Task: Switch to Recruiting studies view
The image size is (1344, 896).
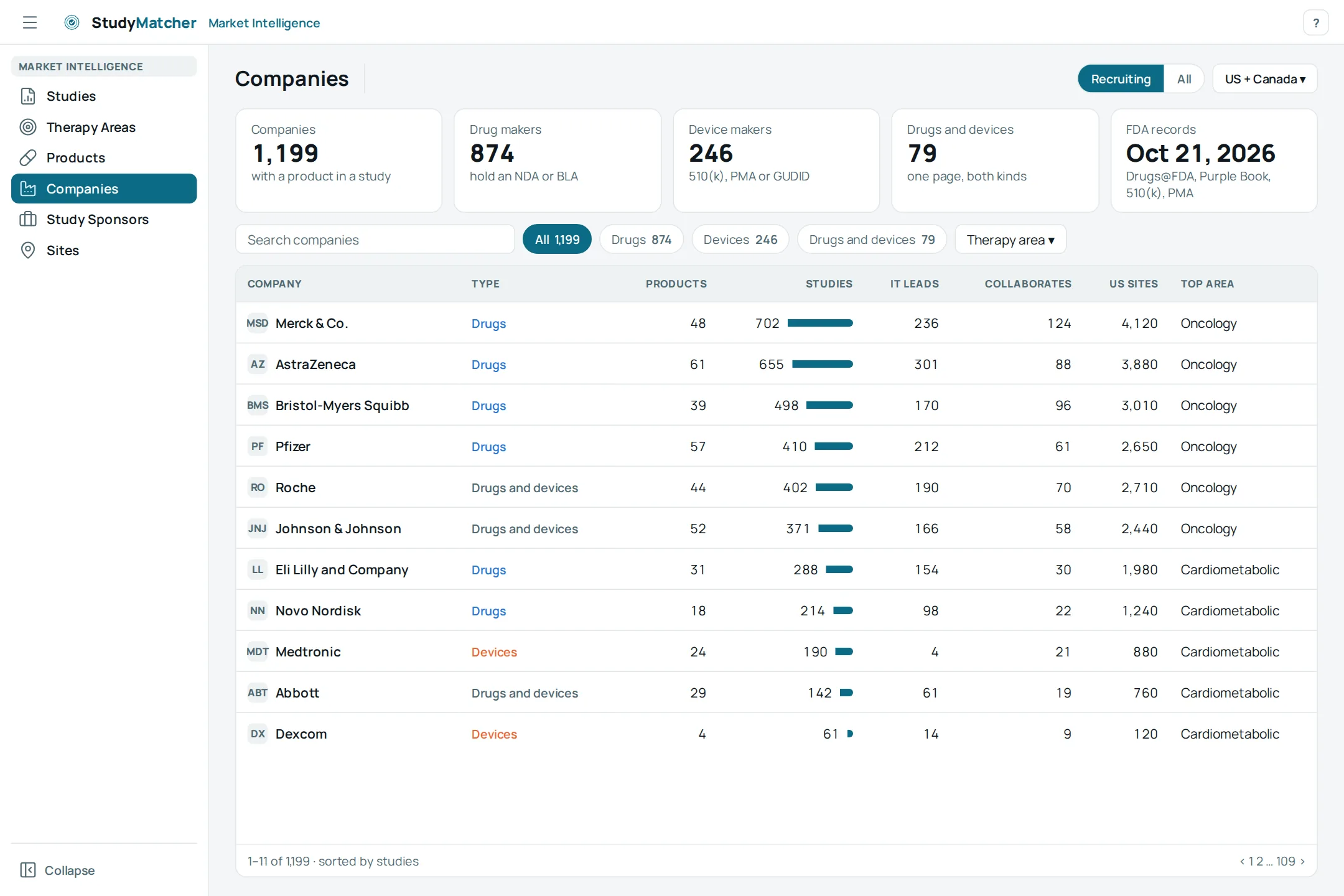Action: coord(1121,79)
